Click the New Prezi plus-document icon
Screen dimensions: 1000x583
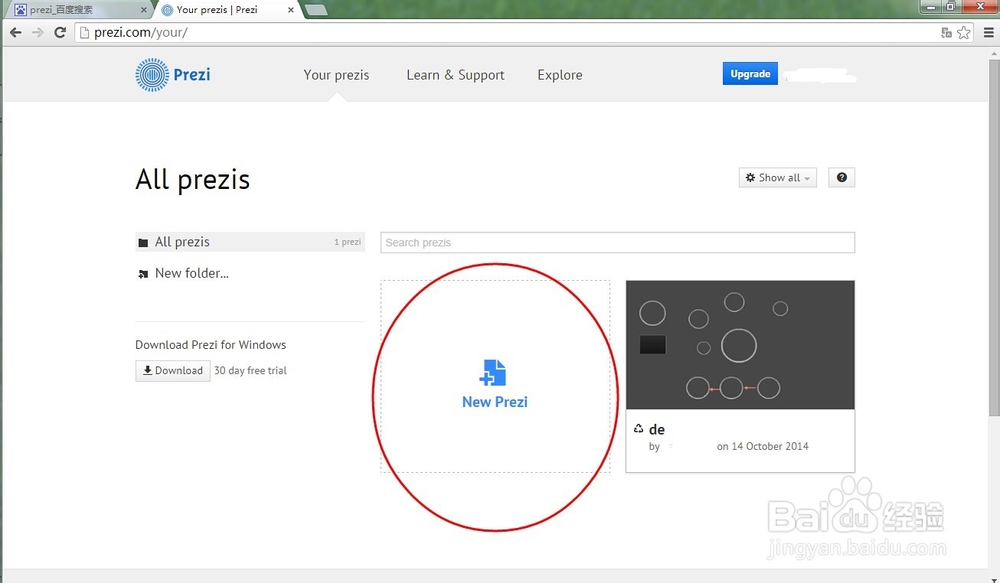(x=492, y=373)
